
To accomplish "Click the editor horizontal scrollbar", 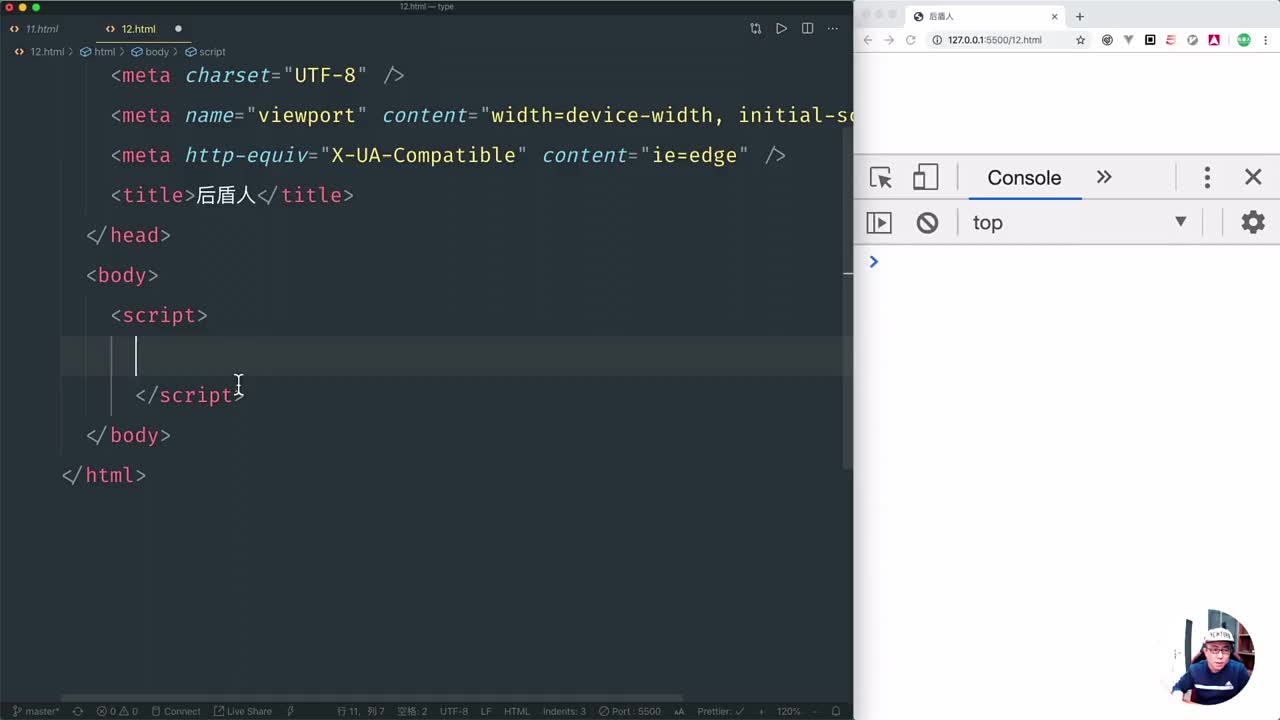I will (x=372, y=698).
